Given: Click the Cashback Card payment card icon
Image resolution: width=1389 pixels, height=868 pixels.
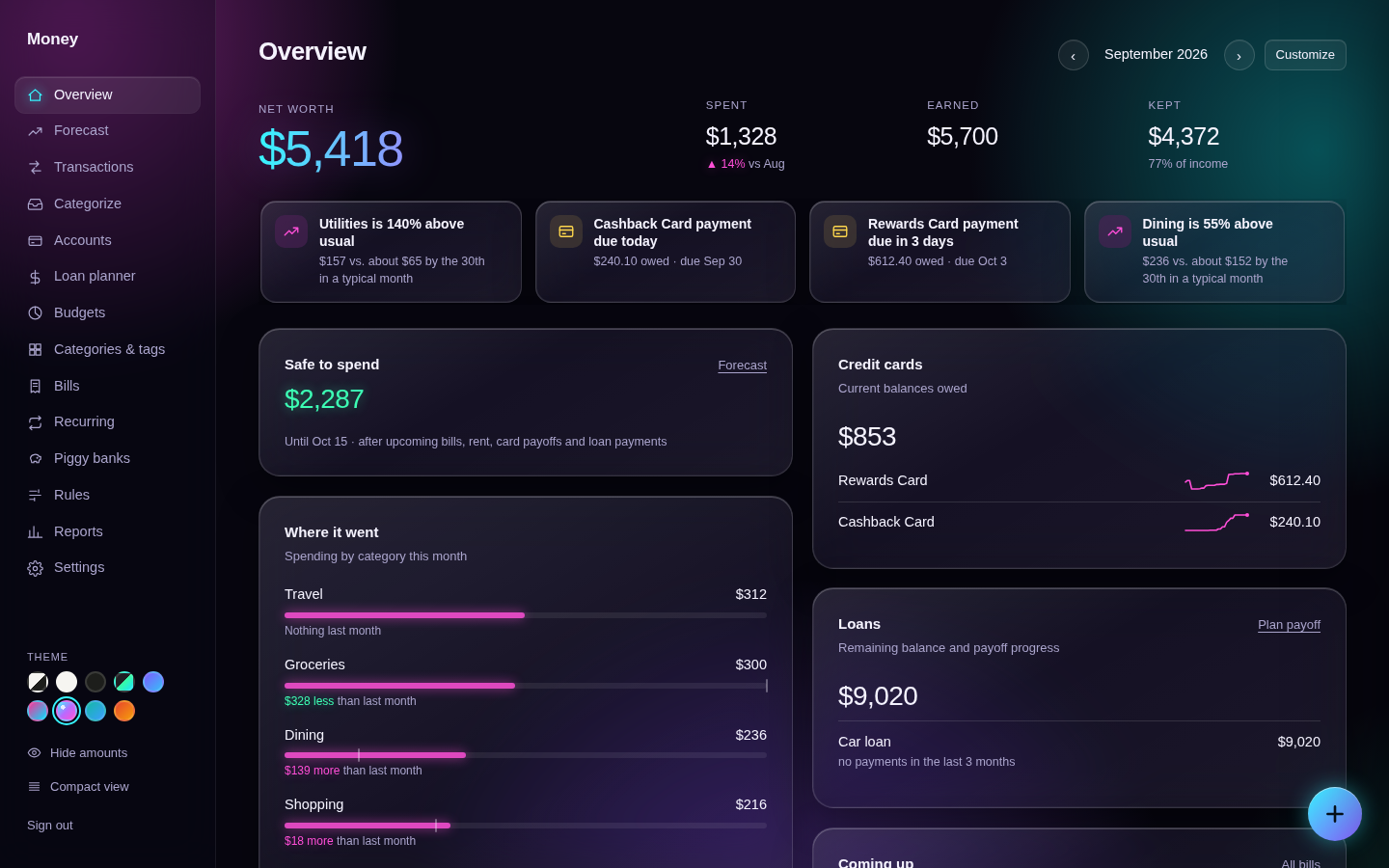Looking at the screenshot, I should click(x=566, y=231).
